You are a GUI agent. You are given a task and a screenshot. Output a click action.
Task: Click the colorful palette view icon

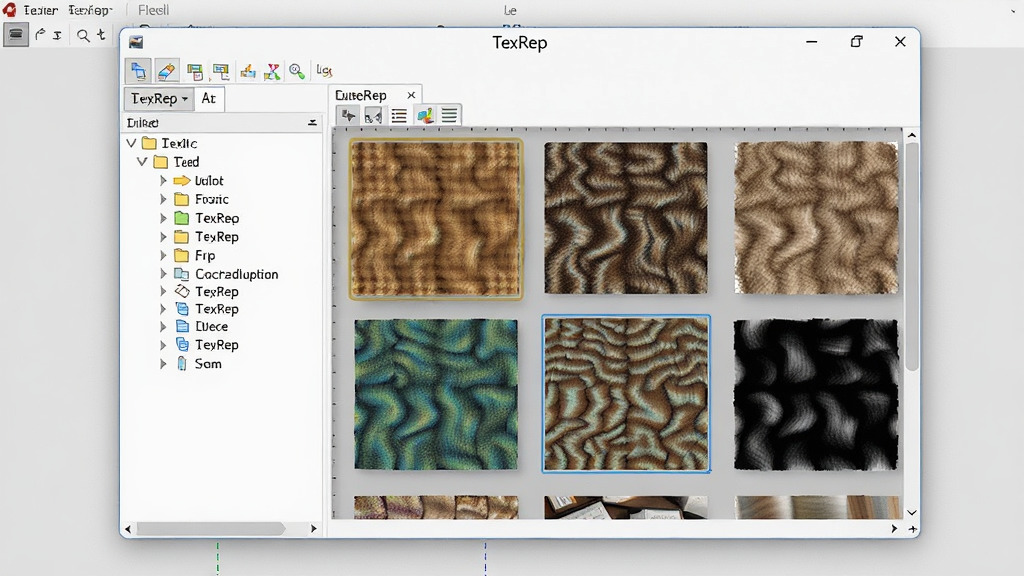point(424,116)
